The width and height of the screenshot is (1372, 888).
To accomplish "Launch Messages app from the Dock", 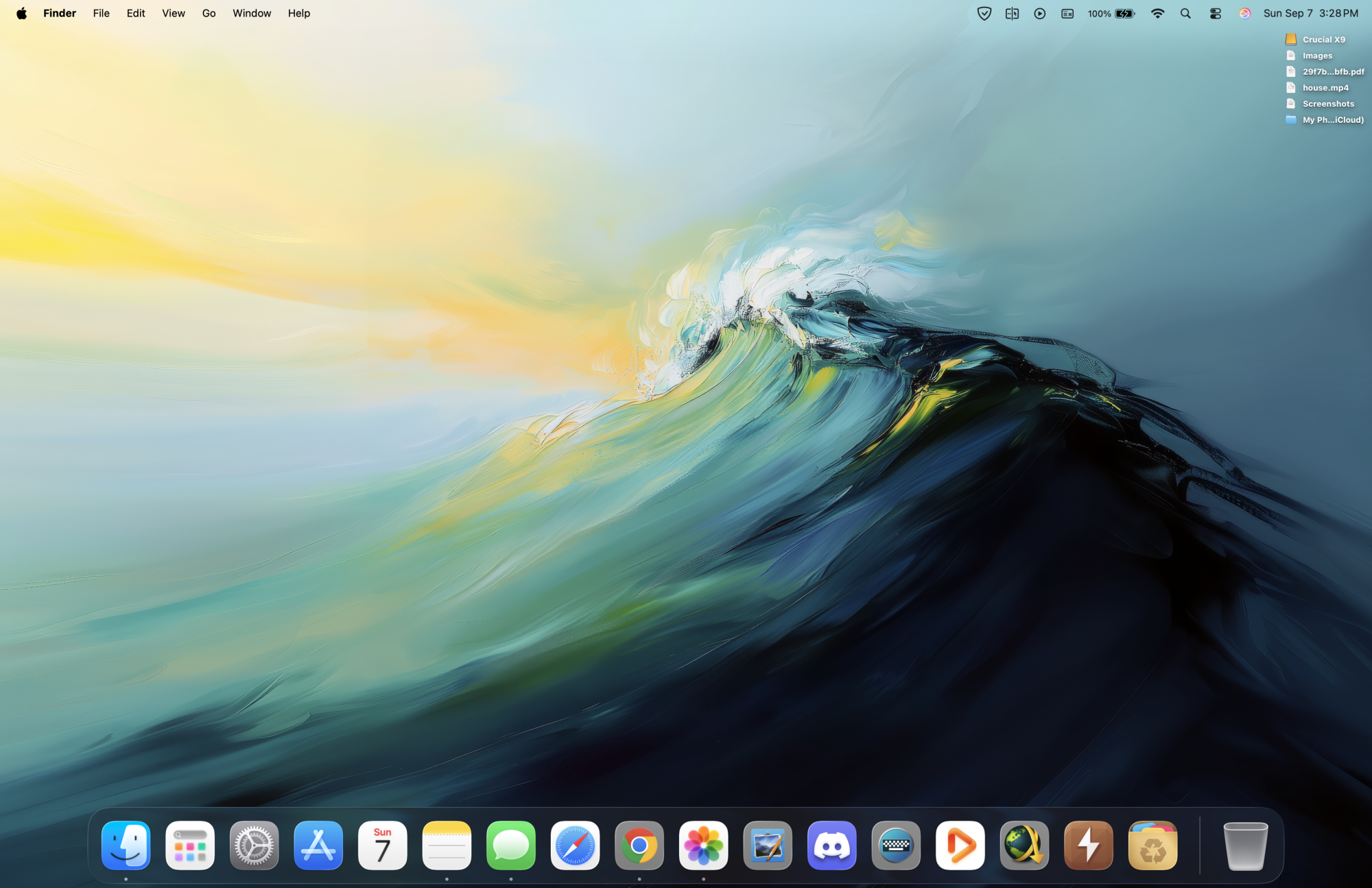I will pyautogui.click(x=510, y=845).
